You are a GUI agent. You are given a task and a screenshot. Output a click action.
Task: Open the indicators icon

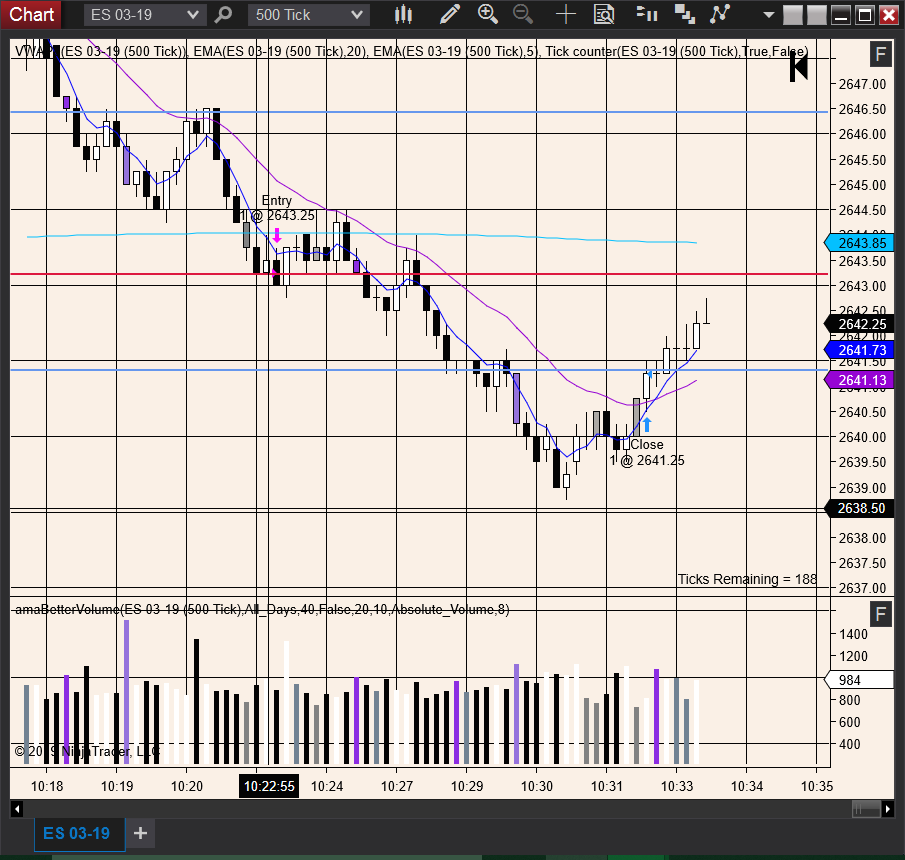pos(720,14)
